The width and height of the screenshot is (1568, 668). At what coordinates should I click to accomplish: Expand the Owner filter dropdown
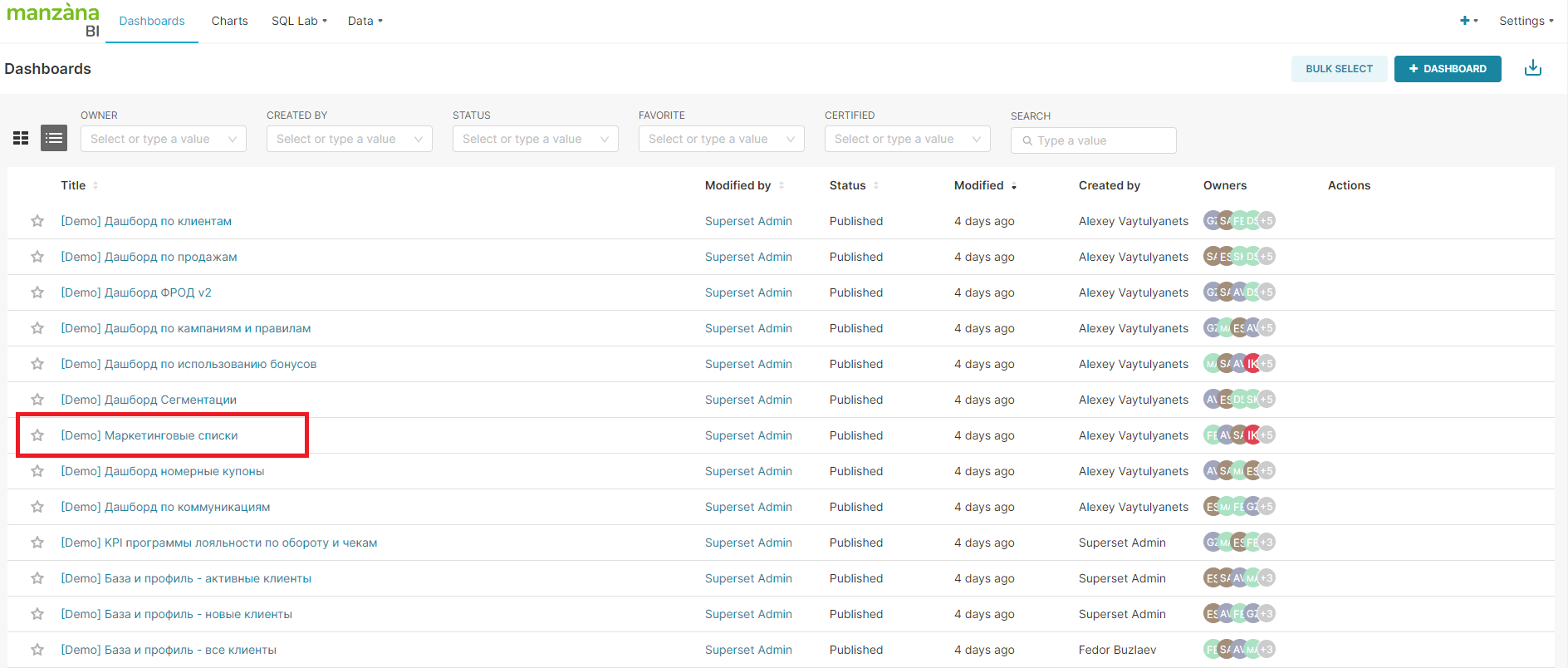coord(163,139)
